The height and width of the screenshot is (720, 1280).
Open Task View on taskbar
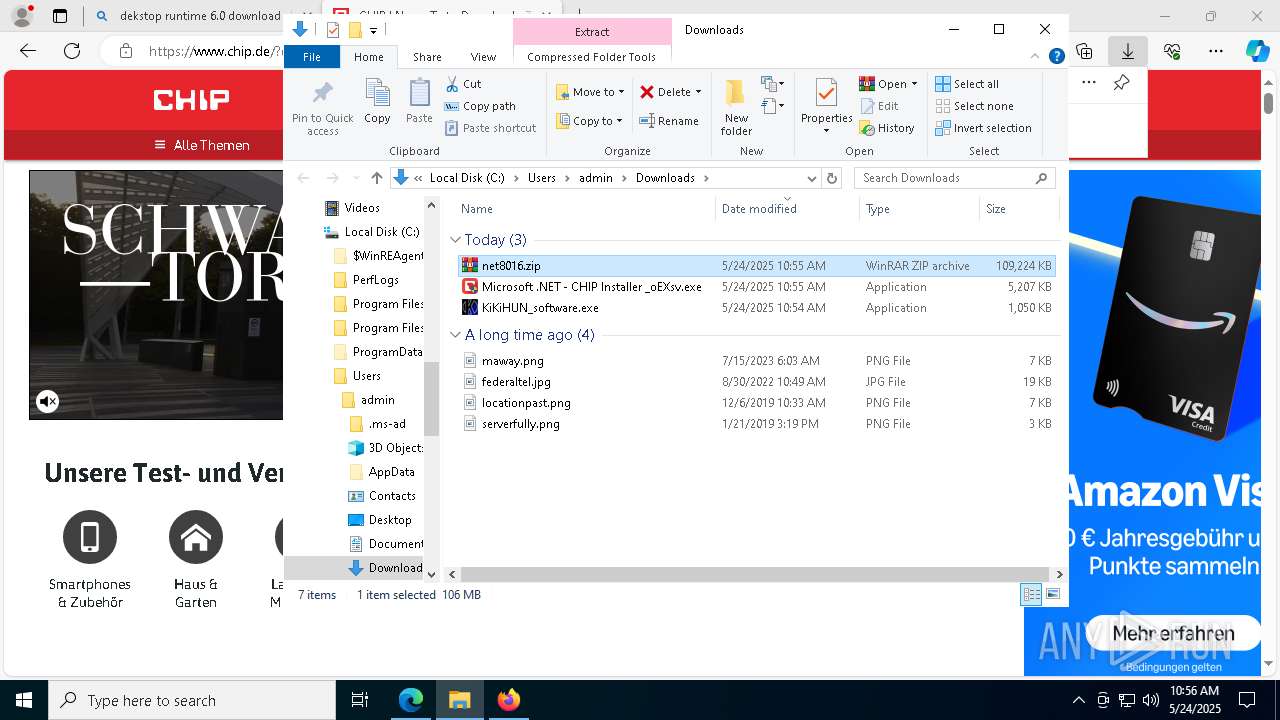[360, 700]
